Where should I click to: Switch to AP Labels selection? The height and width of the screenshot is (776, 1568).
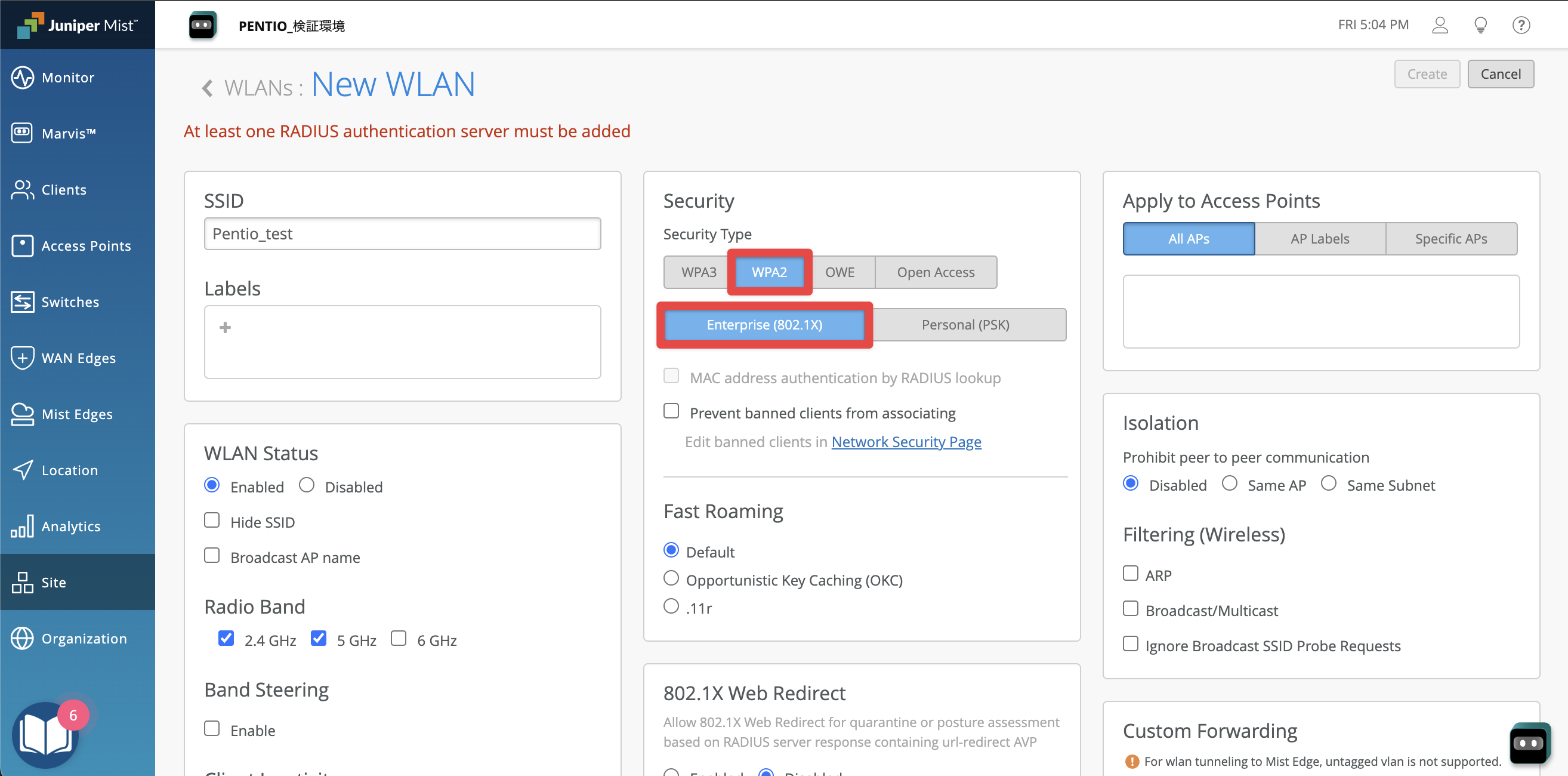point(1320,239)
